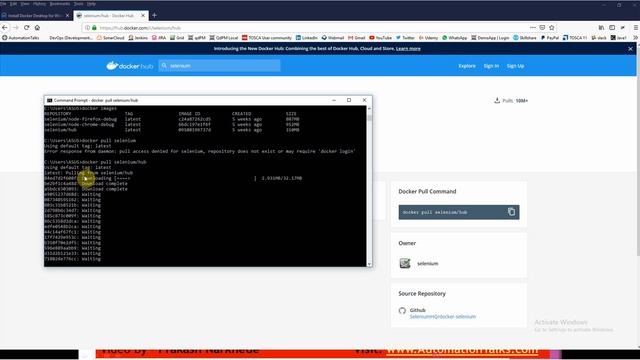Click the Command Prompt title bar icon
This screenshot has height=360, width=640.
click(x=49, y=100)
